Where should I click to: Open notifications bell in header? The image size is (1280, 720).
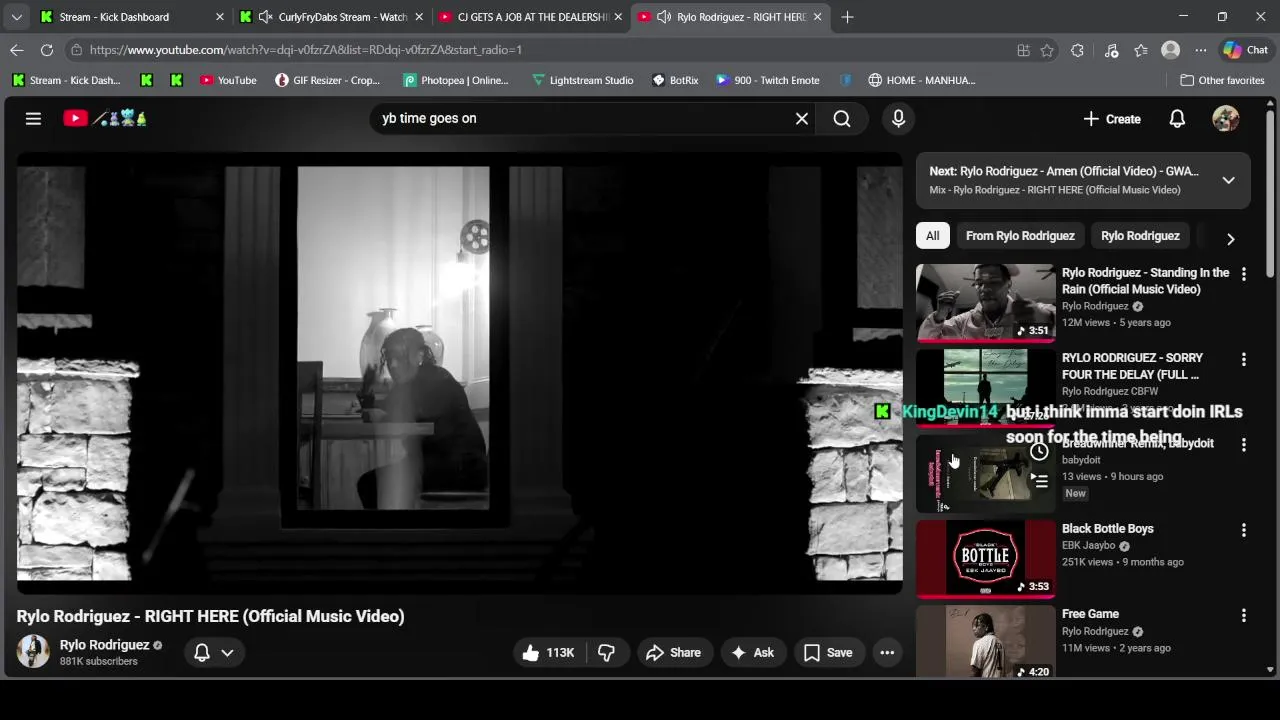(1177, 118)
